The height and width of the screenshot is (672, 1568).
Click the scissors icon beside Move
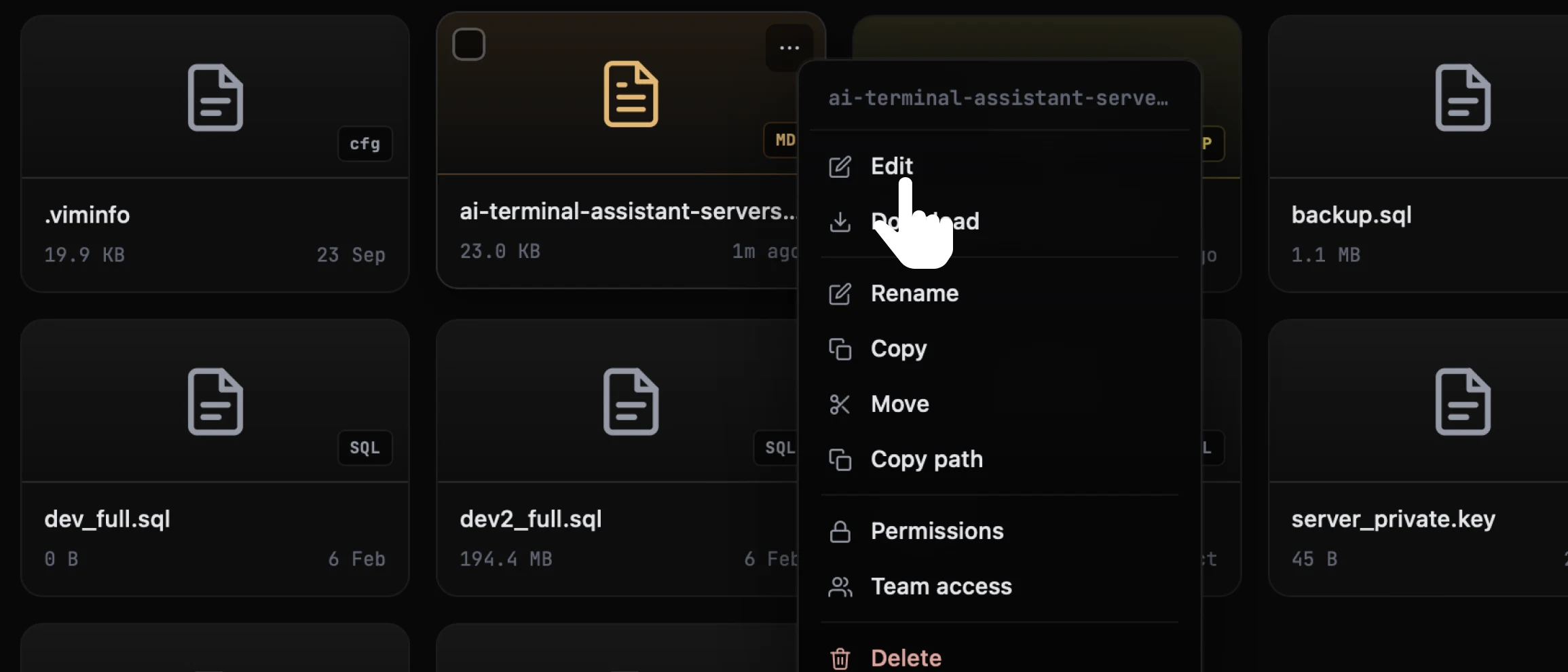[840, 405]
